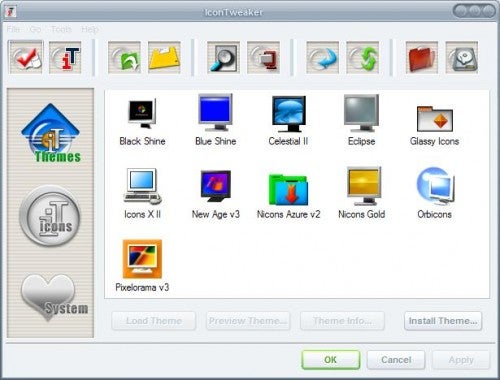
Task: Click the iT logo toolbar icon
Action: click(x=65, y=57)
